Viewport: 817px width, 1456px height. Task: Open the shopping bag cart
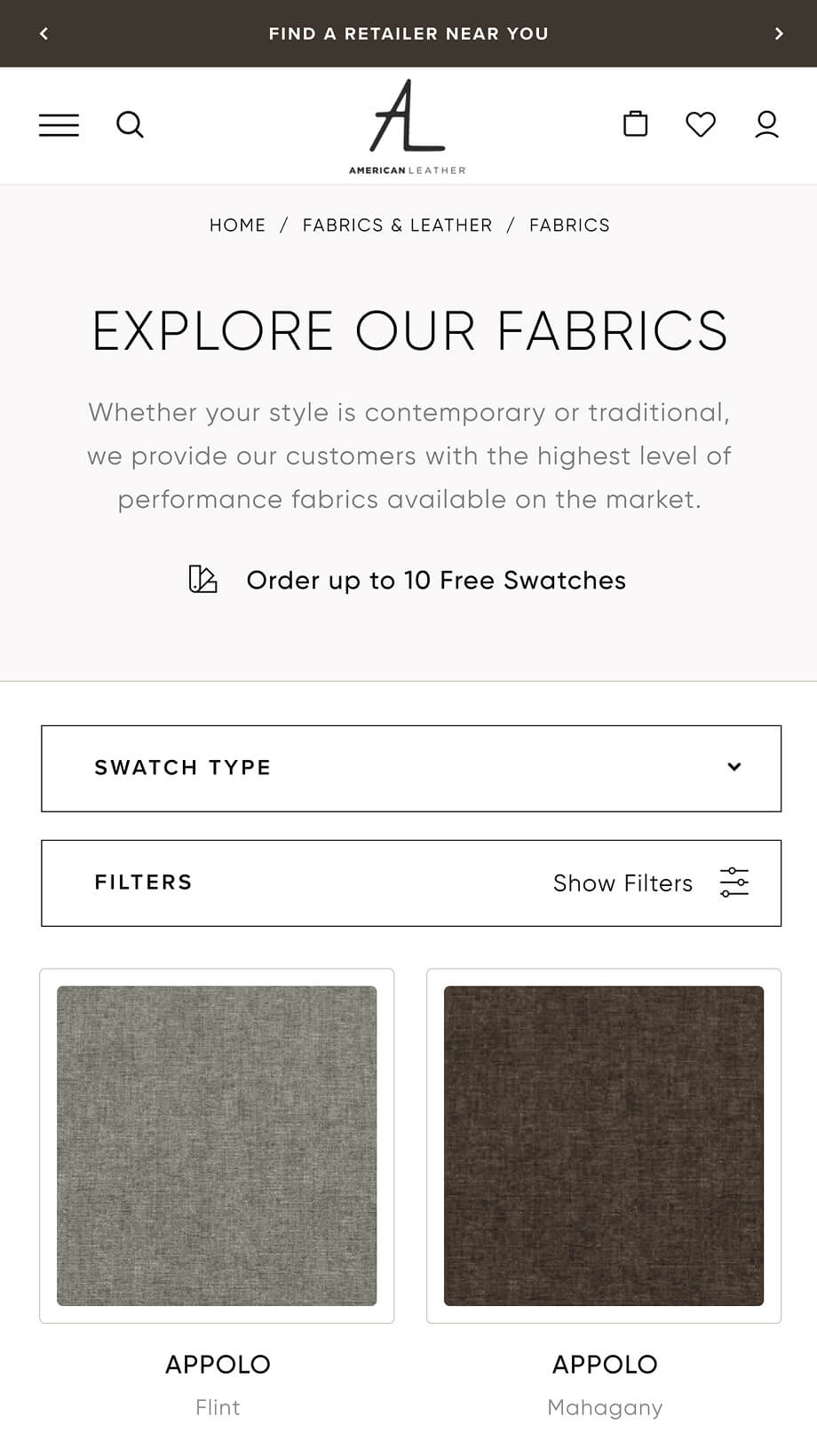pyautogui.click(x=635, y=124)
